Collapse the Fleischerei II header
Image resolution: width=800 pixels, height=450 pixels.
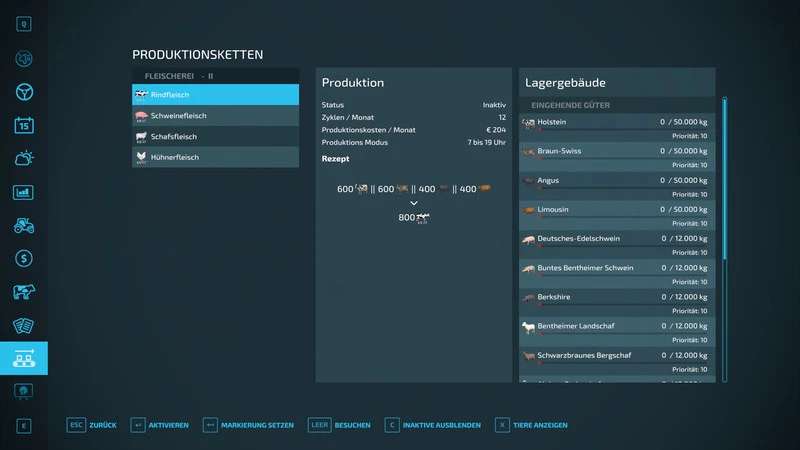pyautogui.click(x=215, y=76)
